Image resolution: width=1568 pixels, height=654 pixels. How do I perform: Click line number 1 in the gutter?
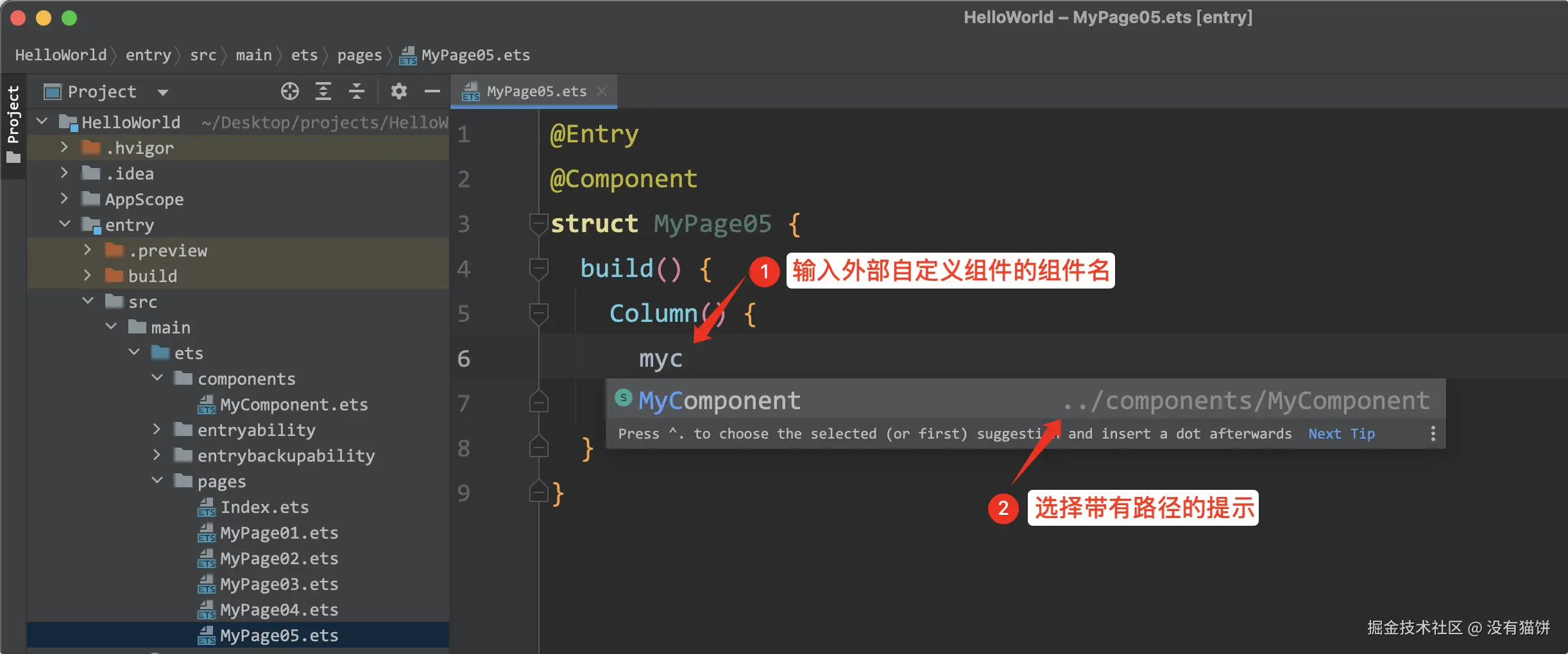pos(464,134)
